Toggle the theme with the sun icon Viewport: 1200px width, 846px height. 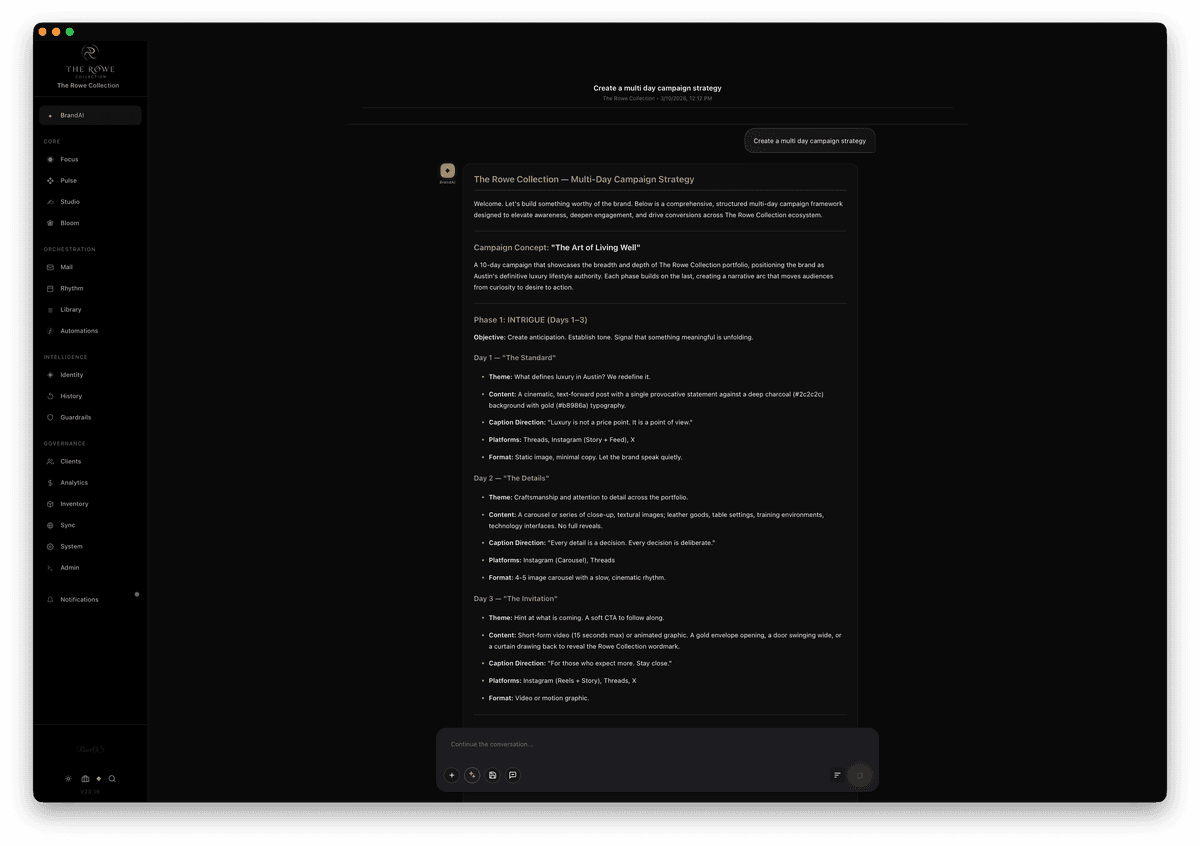pos(68,779)
